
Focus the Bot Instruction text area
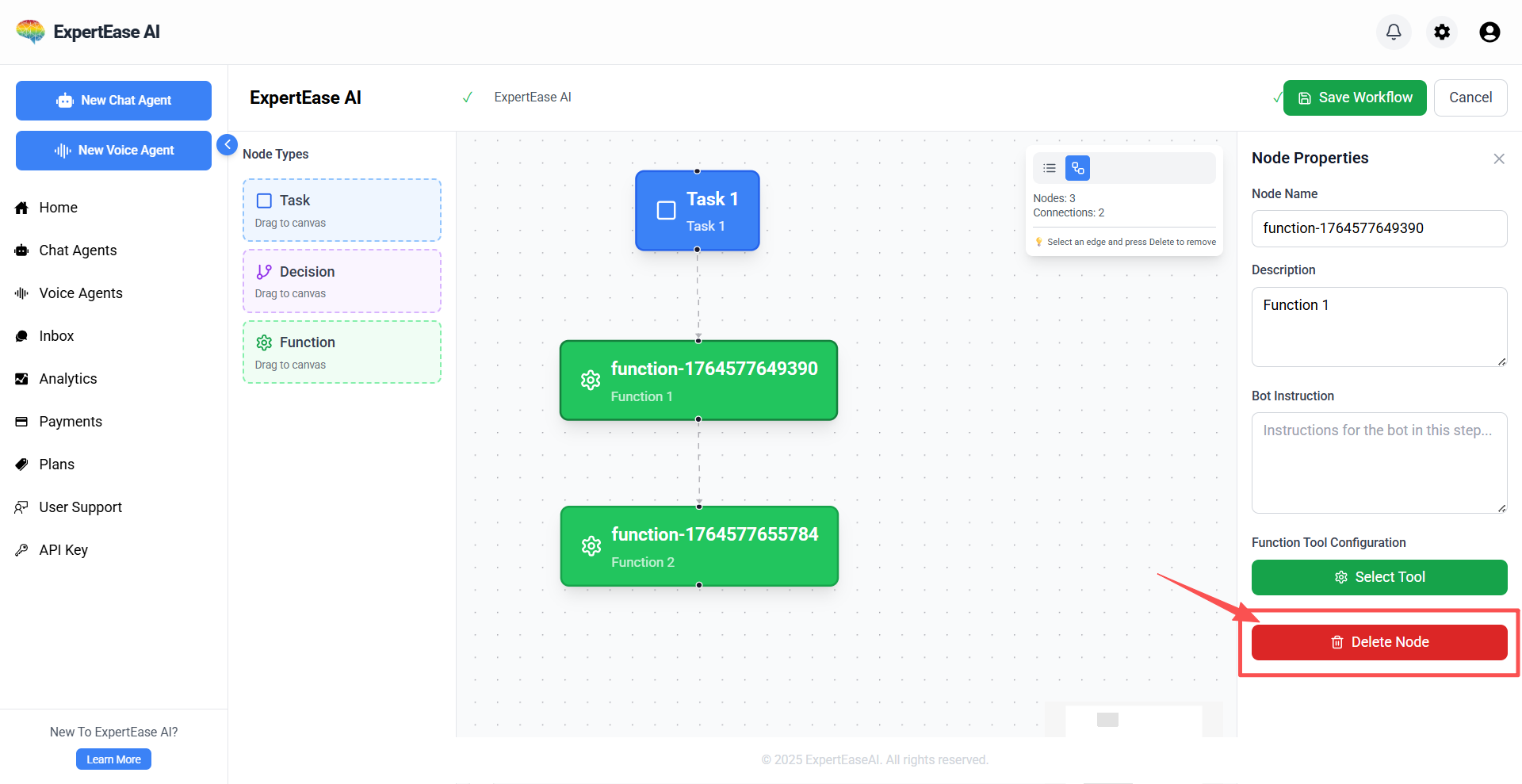click(1379, 463)
